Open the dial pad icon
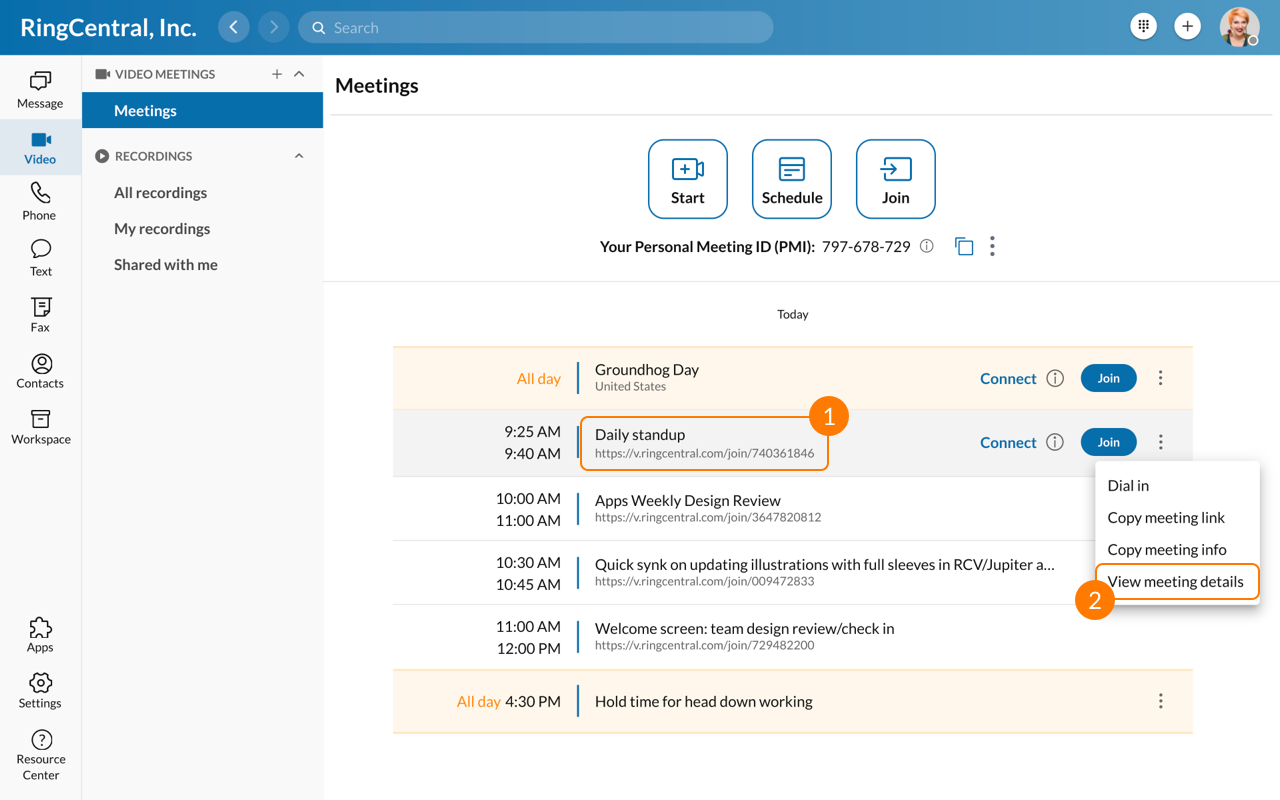1280x800 pixels. [x=1143, y=27]
